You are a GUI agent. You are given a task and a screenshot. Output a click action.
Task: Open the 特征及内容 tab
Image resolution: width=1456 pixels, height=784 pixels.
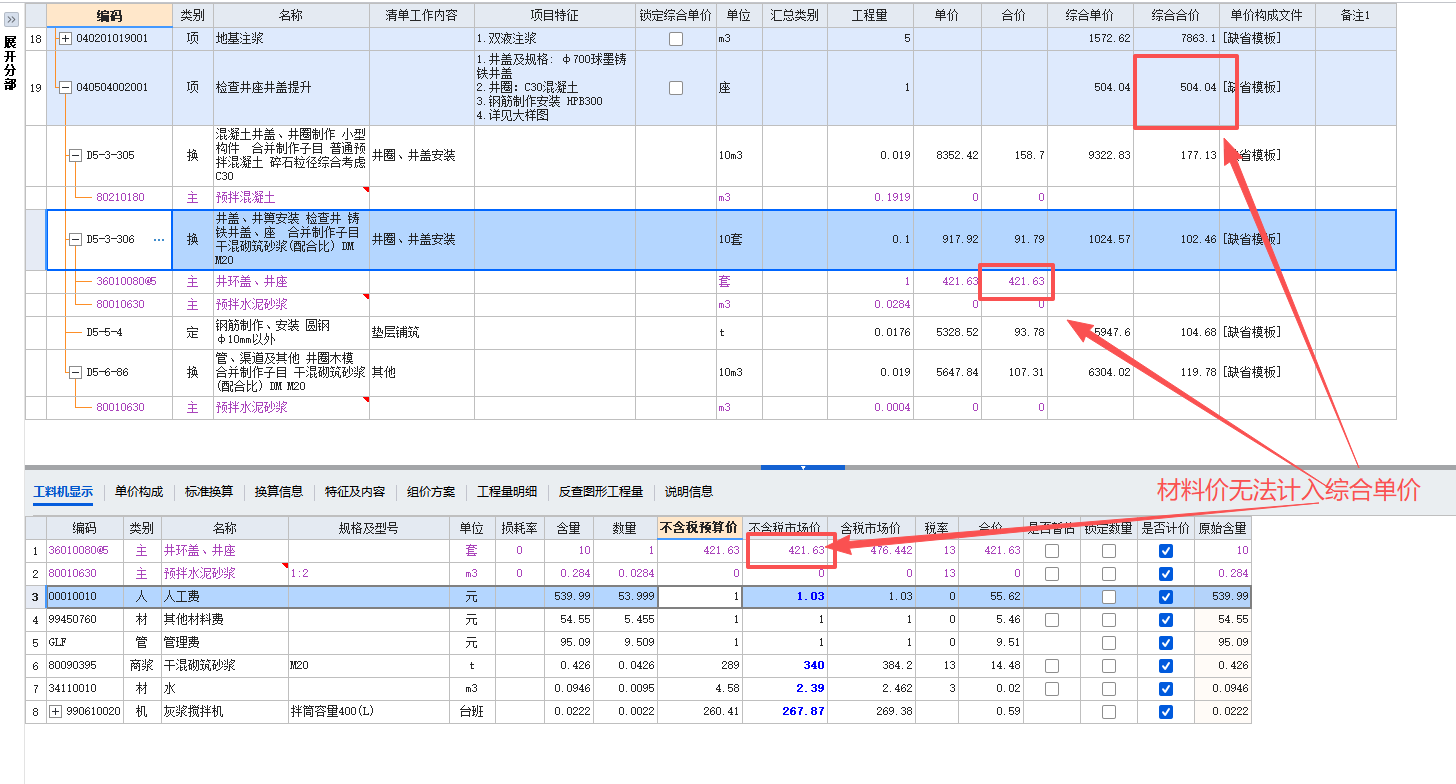tap(355, 492)
